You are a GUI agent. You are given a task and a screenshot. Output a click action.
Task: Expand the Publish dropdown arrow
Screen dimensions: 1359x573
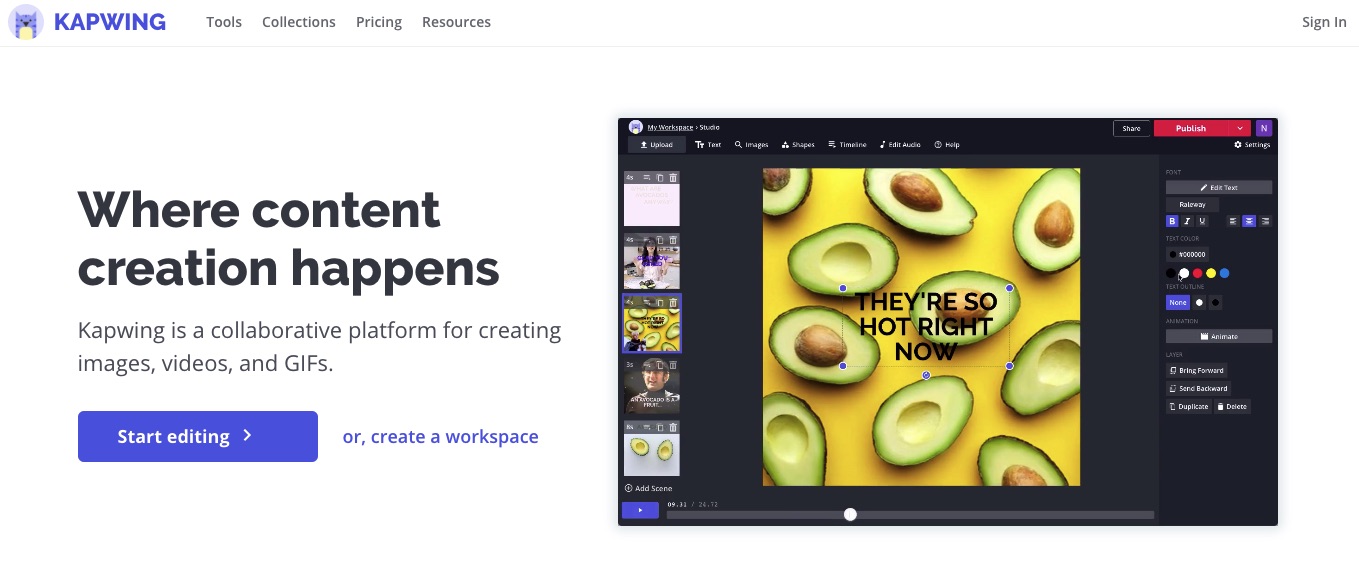coord(1240,128)
